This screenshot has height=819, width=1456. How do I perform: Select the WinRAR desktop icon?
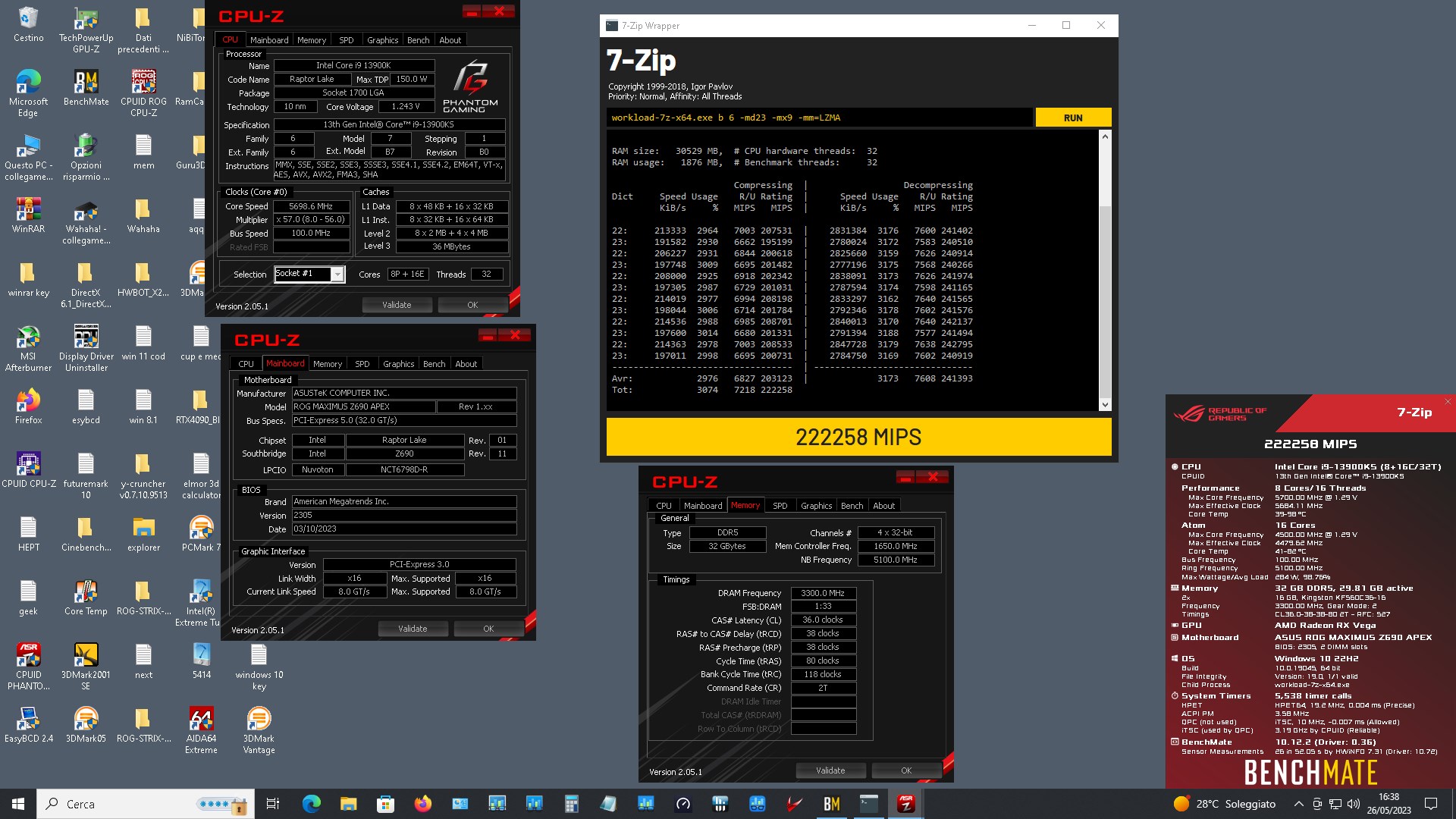[x=28, y=215]
